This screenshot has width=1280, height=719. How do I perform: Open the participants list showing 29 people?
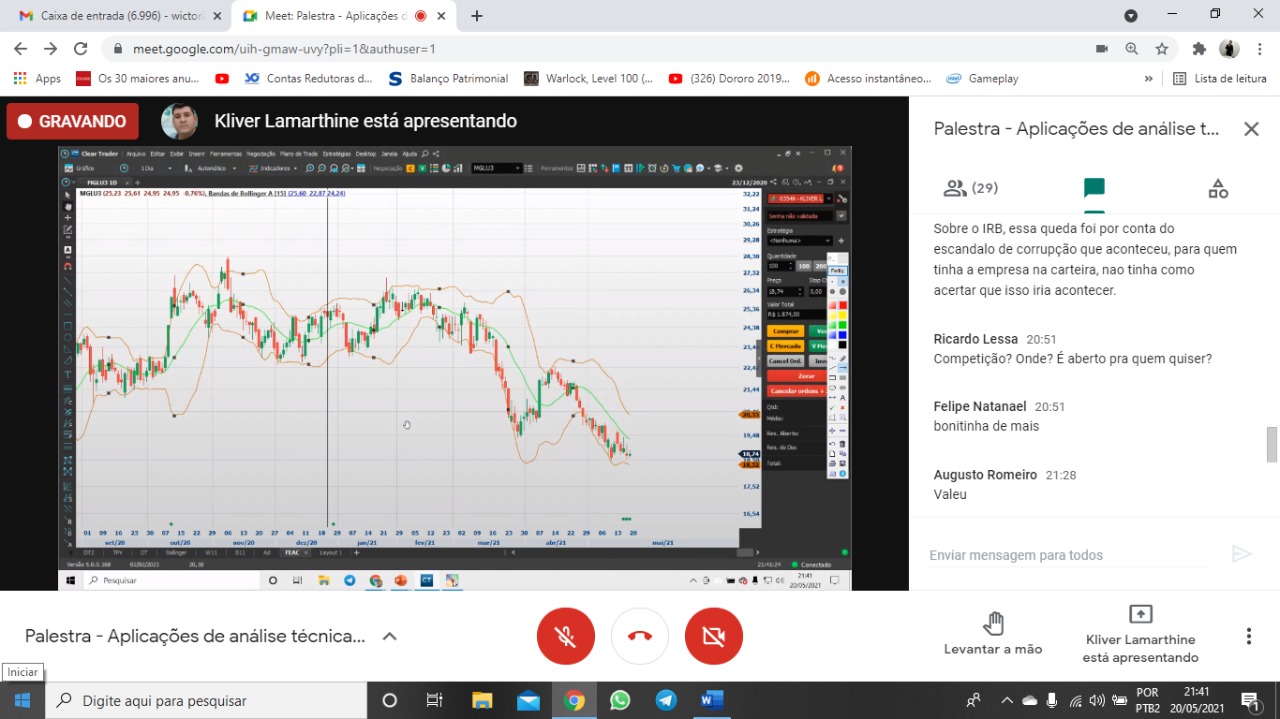(970, 188)
